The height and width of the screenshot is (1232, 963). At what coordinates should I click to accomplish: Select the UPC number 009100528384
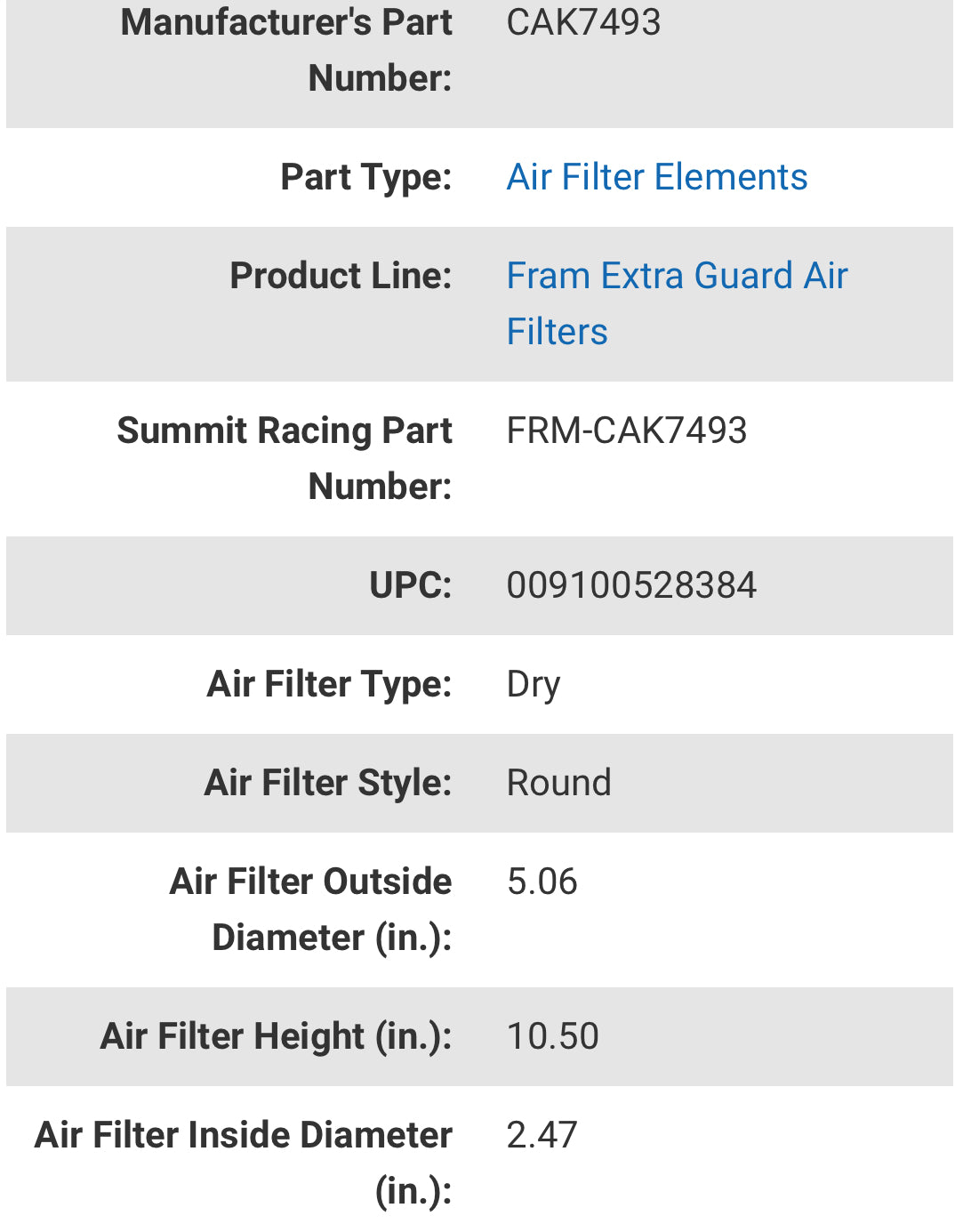pos(631,585)
